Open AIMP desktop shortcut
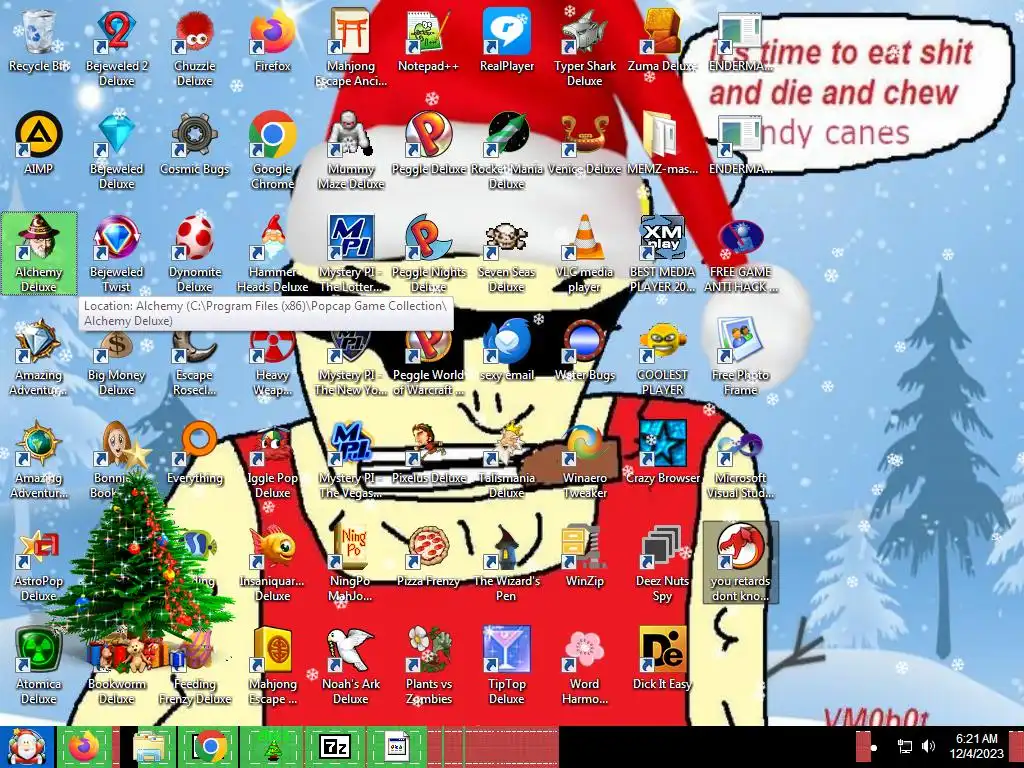Screen dimensions: 1024x768 click(x=39, y=143)
